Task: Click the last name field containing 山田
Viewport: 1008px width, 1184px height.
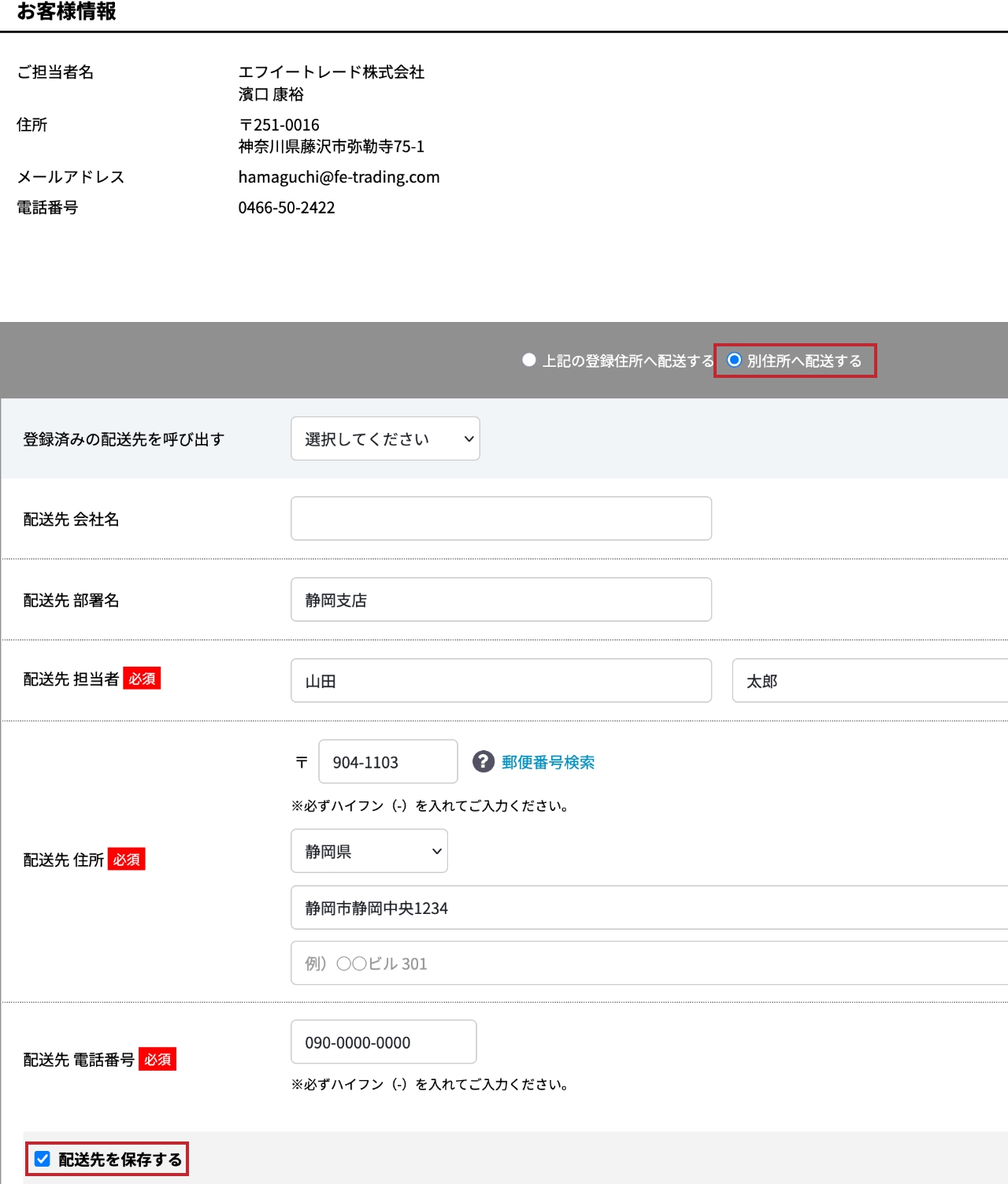Action: [501, 680]
